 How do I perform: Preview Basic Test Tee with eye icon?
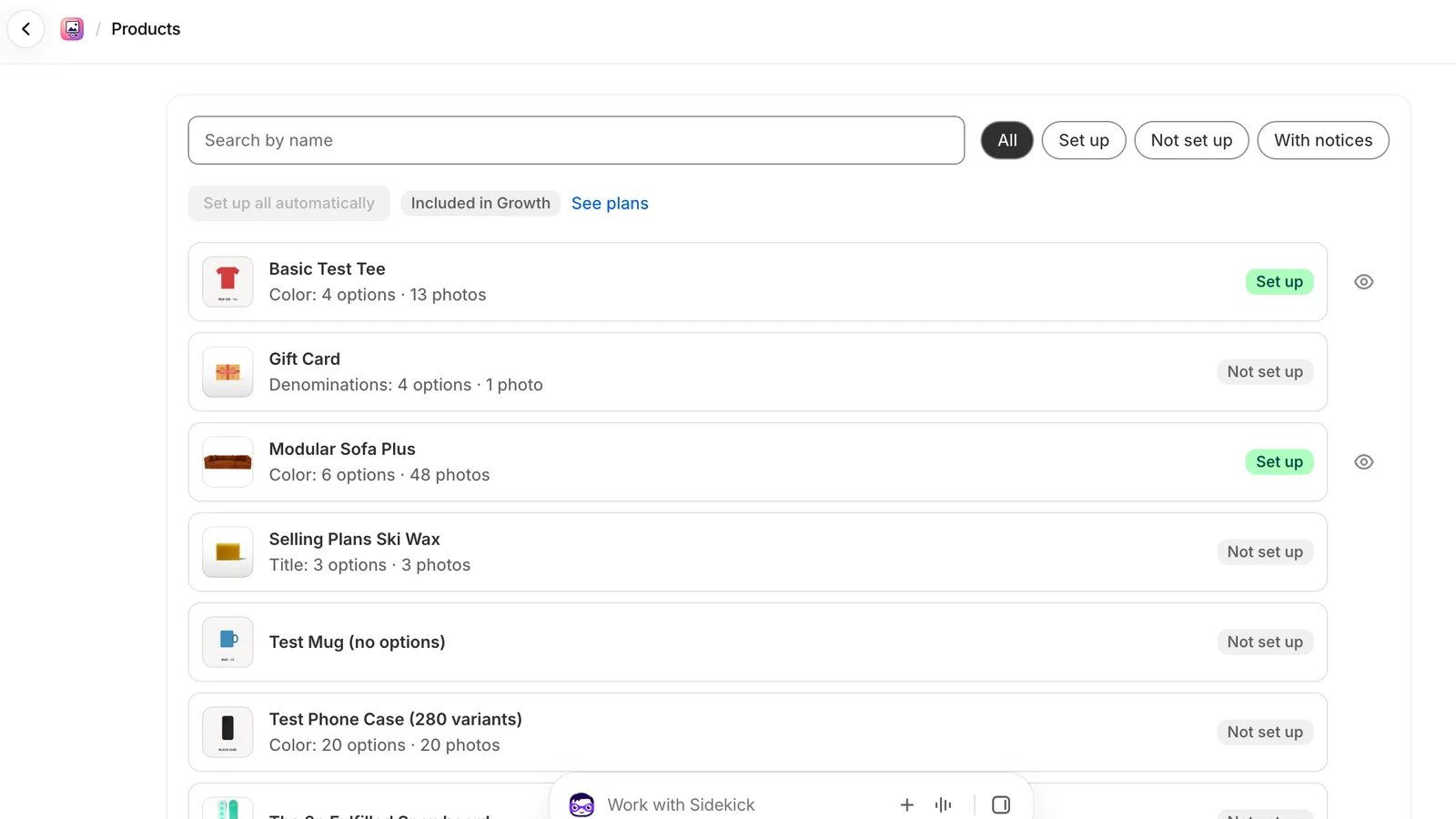click(x=1363, y=282)
